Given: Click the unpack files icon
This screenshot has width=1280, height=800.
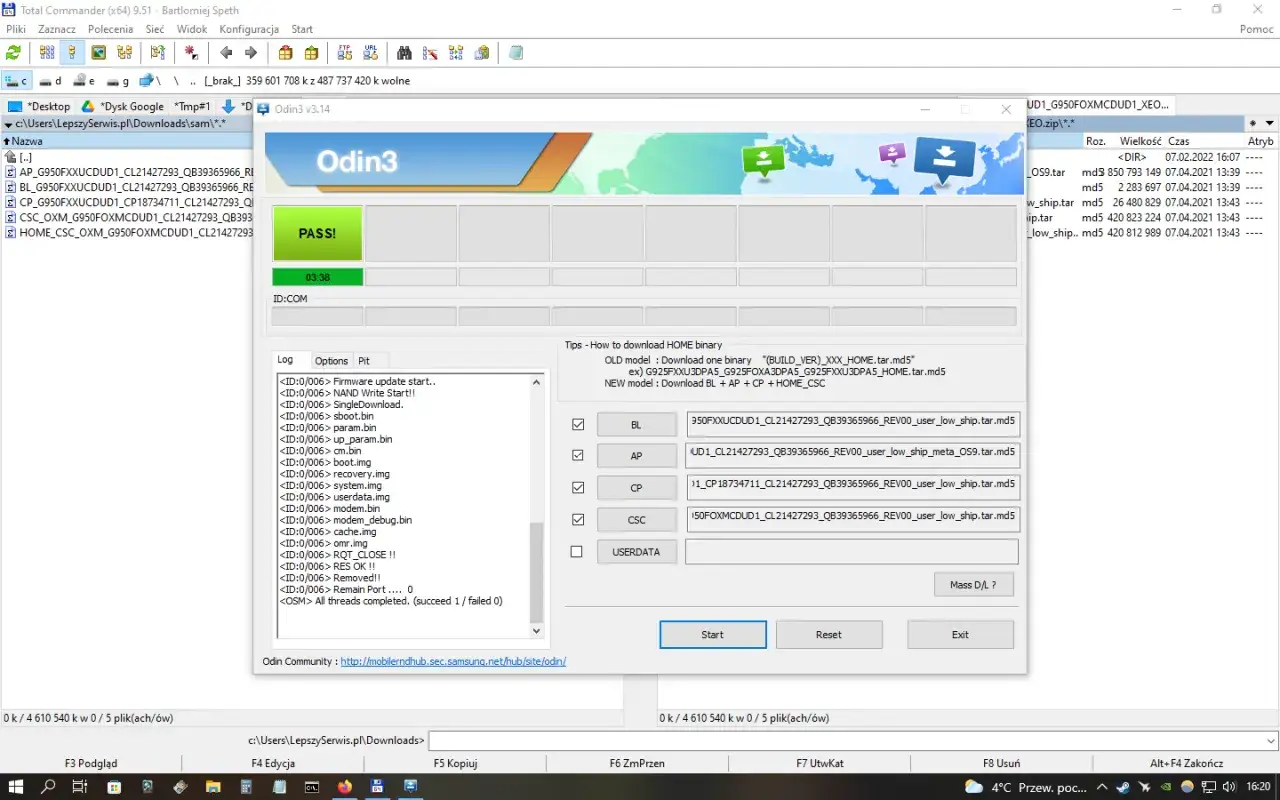Looking at the screenshot, I should [x=311, y=53].
